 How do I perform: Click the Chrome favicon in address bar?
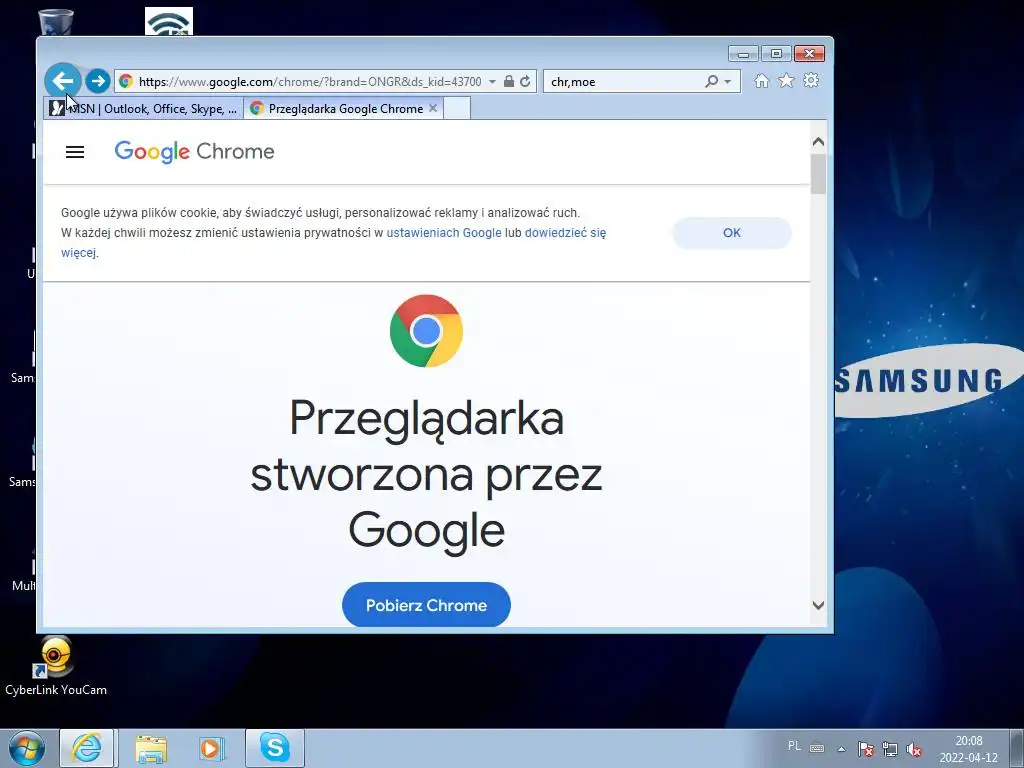pos(126,82)
